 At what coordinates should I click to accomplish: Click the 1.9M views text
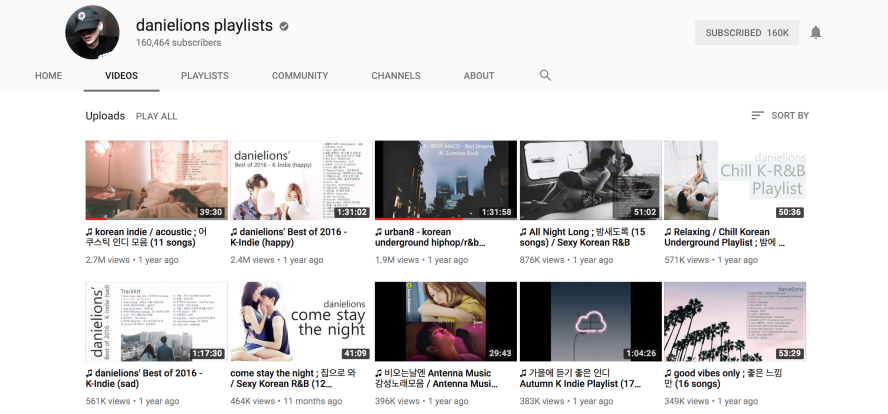(x=397, y=260)
